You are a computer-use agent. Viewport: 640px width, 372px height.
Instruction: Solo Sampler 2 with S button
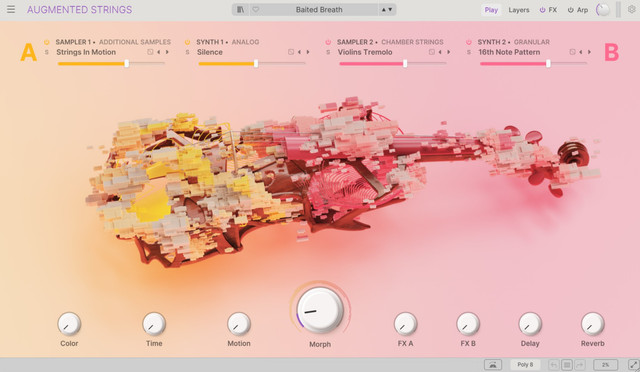pos(328,52)
